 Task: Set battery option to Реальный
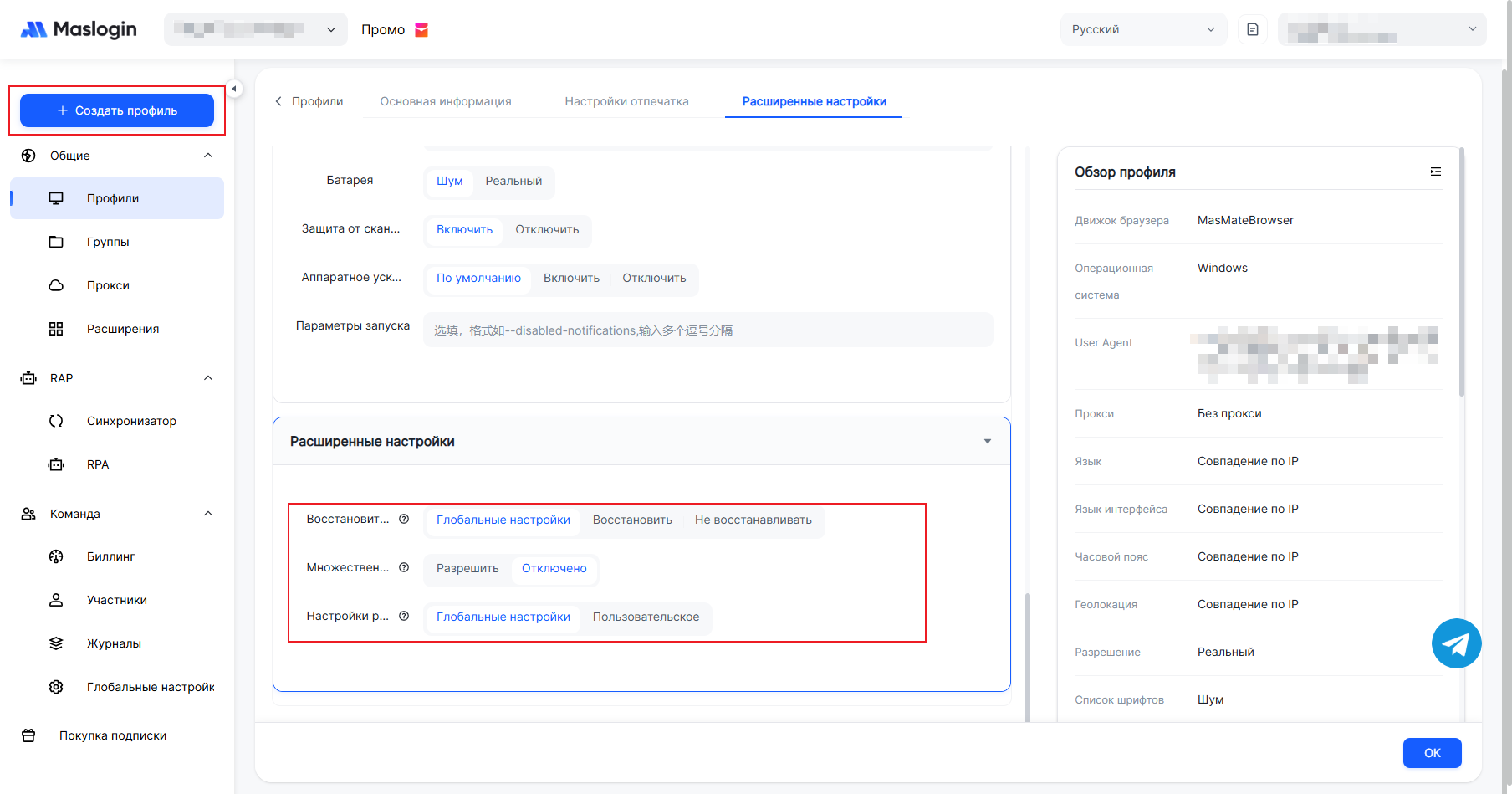[513, 182]
